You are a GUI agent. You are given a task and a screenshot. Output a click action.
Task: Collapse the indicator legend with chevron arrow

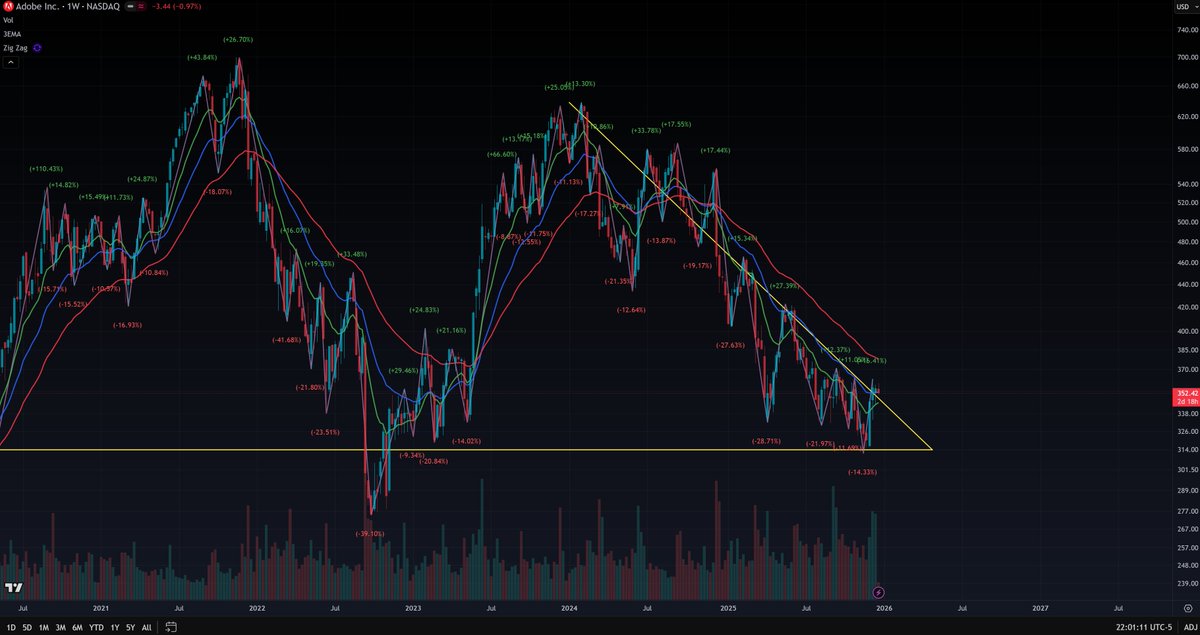[11, 62]
